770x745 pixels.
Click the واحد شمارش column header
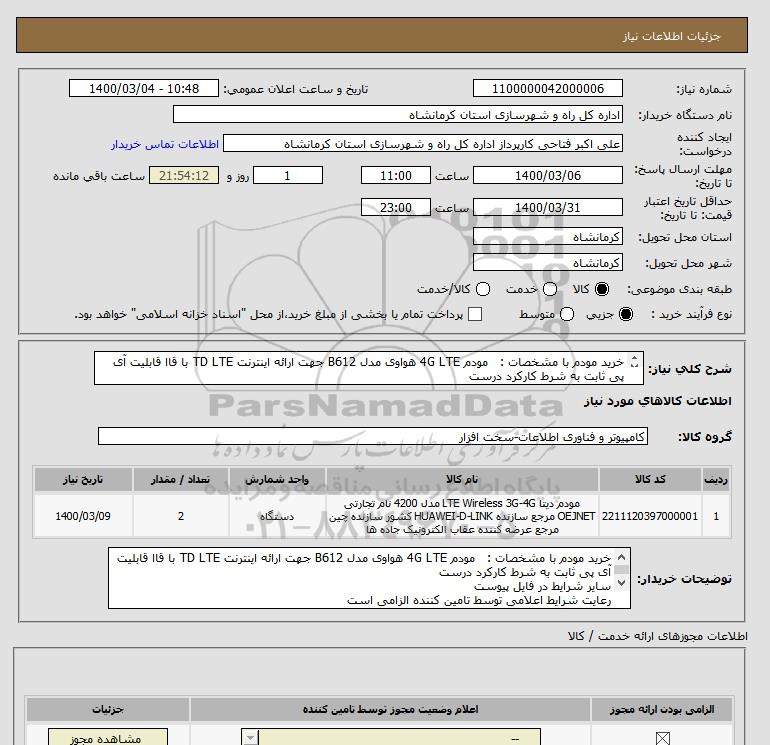pos(277,479)
